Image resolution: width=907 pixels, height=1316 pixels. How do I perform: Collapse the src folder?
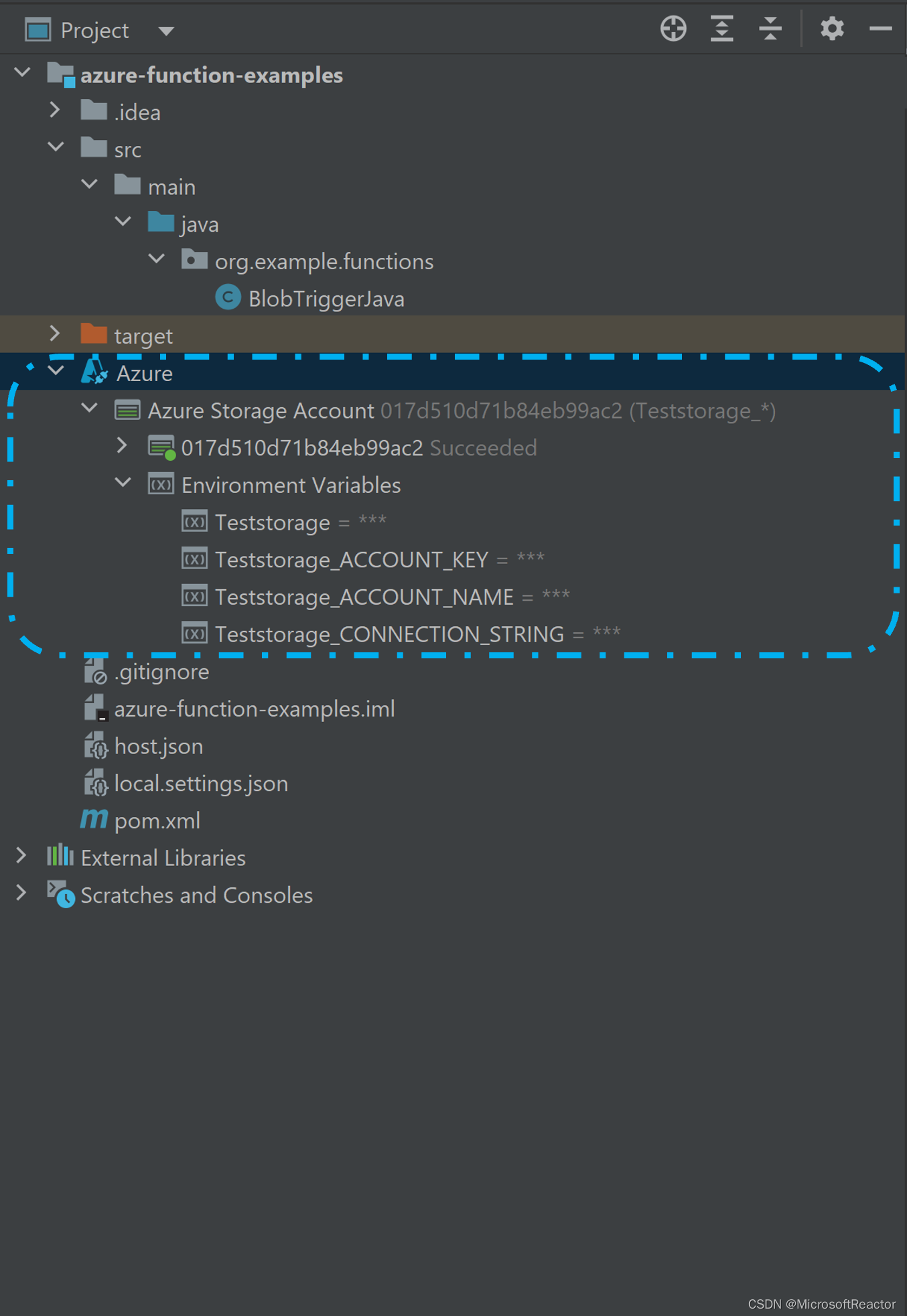(x=56, y=147)
